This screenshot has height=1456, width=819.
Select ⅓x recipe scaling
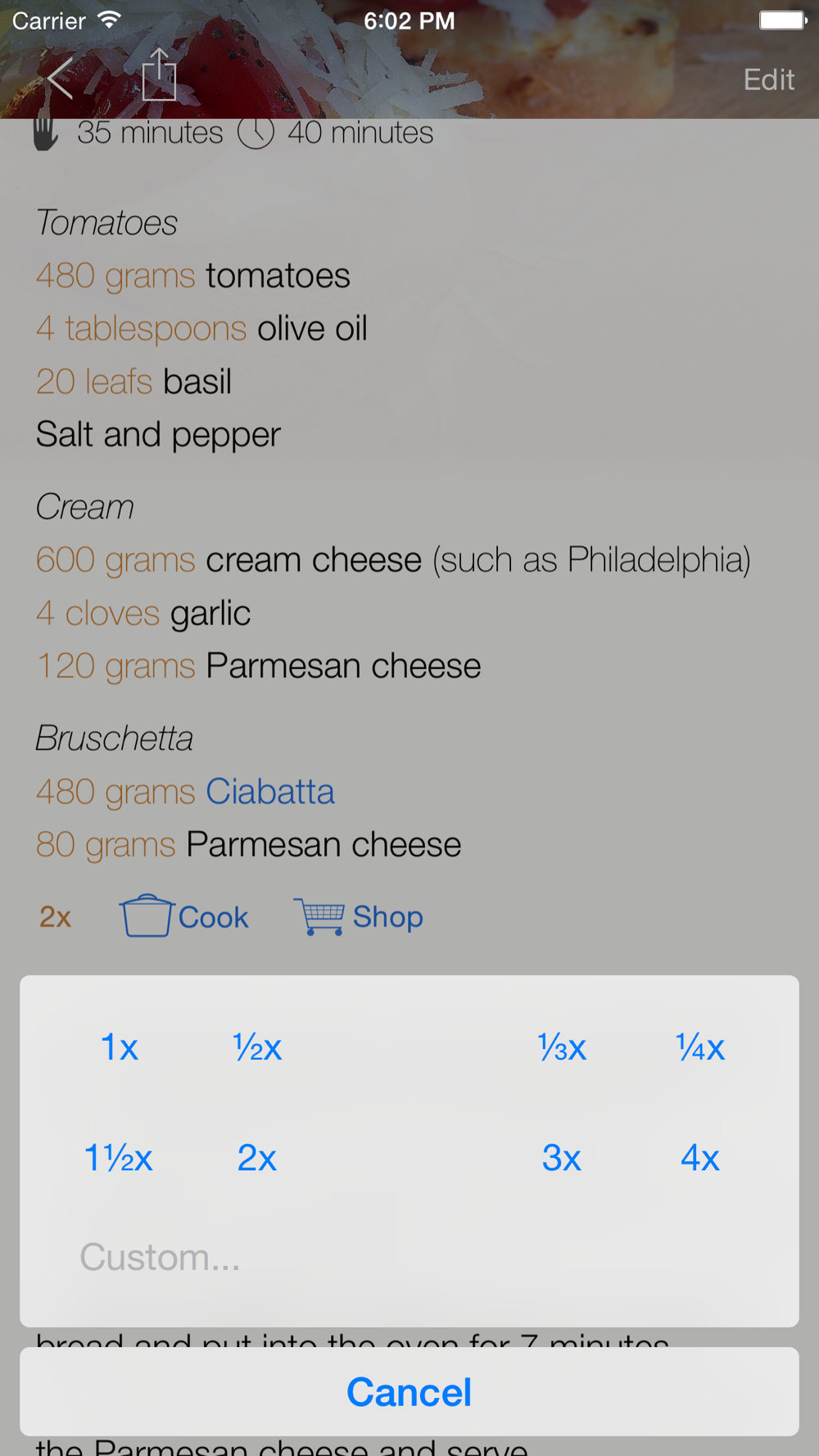[x=562, y=1047]
